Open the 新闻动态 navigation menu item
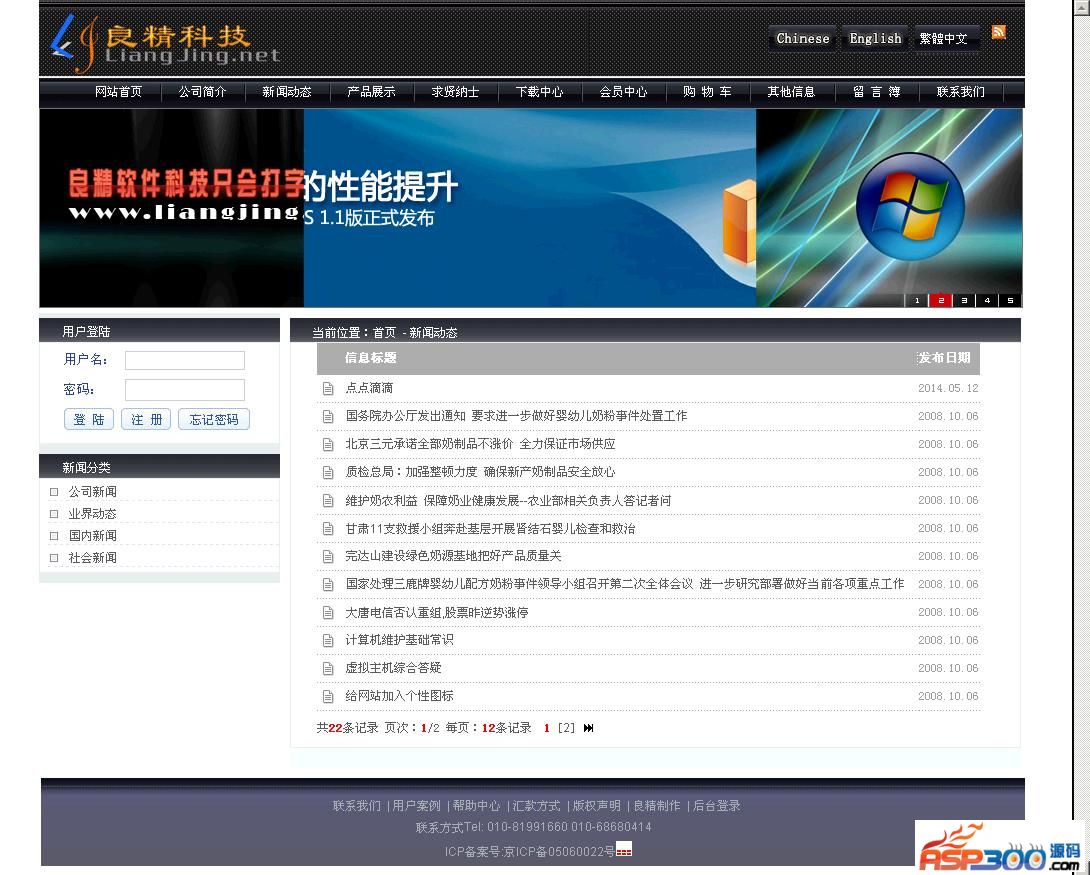 [287, 92]
